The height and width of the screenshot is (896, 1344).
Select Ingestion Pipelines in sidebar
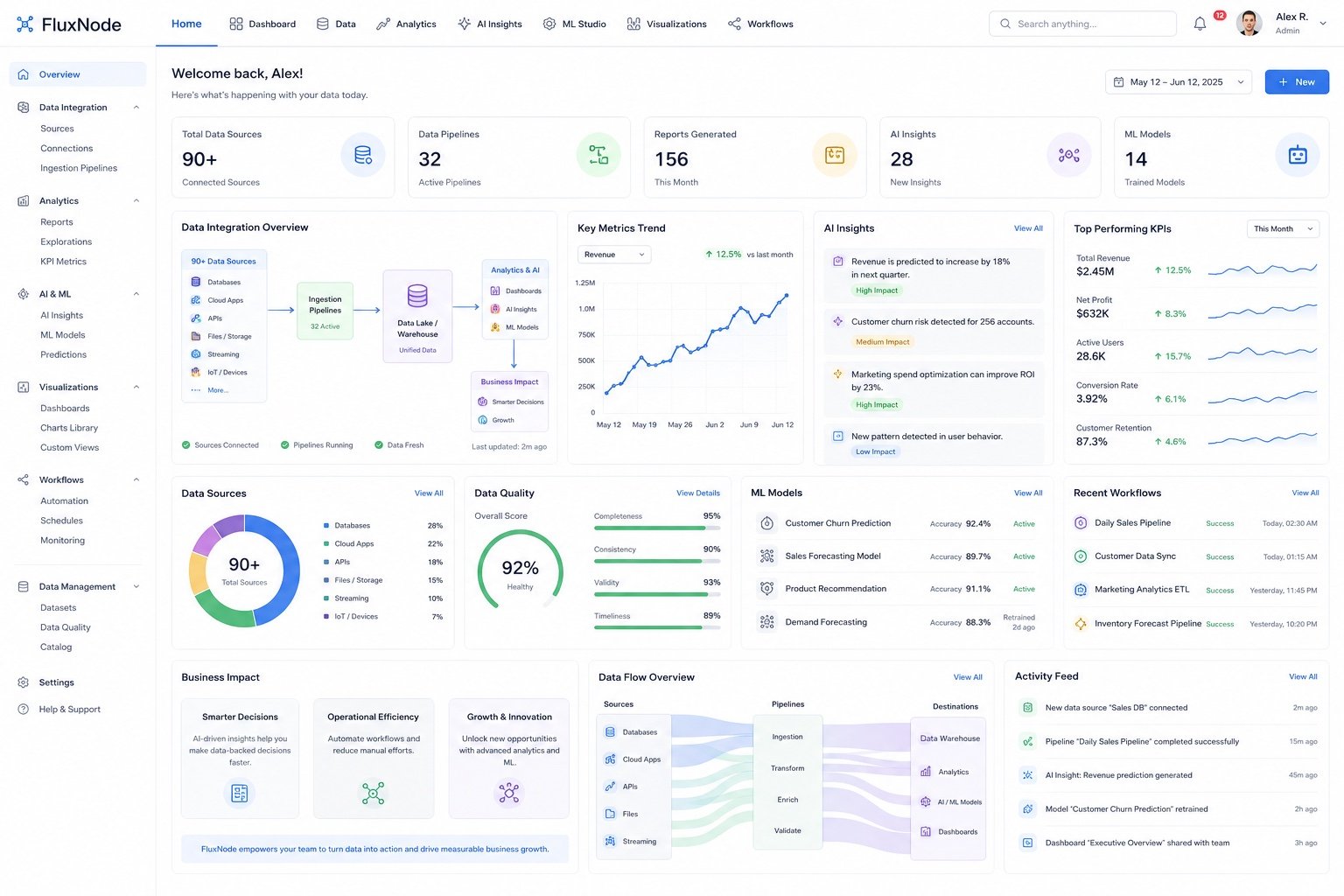click(x=79, y=168)
